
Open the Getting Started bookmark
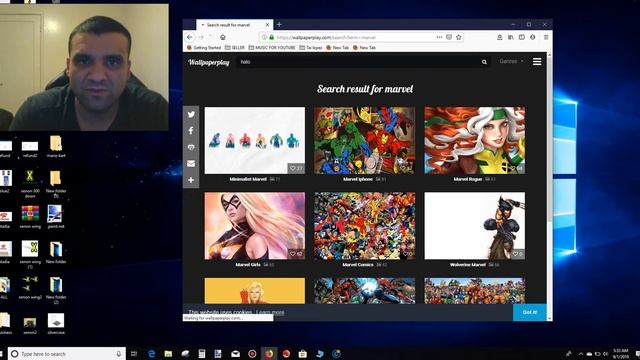[x=204, y=48]
